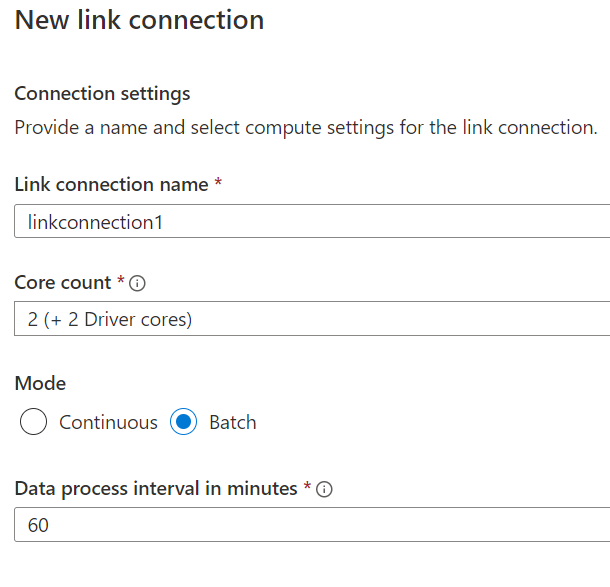Select the Batch mode radio button

(x=183, y=422)
